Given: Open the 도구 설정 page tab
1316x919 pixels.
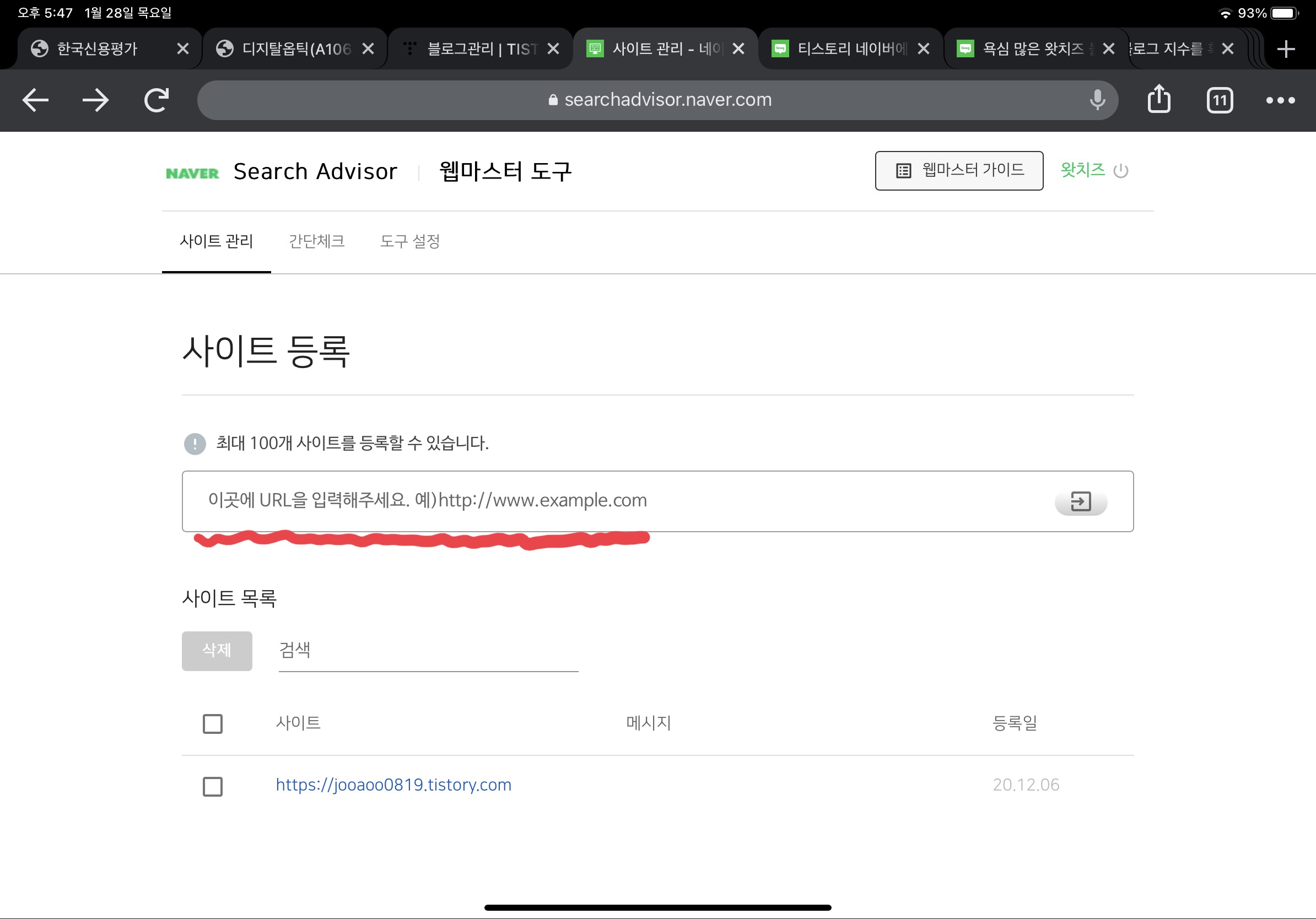Looking at the screenshot, I should 410,241.
